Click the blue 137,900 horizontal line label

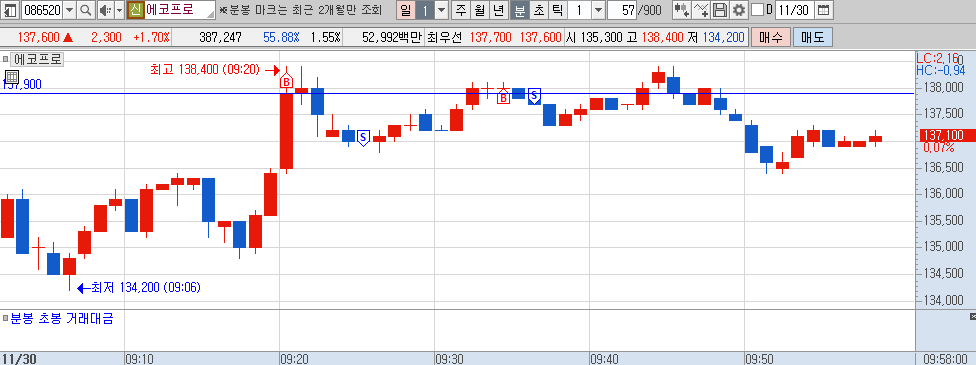click(x=22, y=85)
